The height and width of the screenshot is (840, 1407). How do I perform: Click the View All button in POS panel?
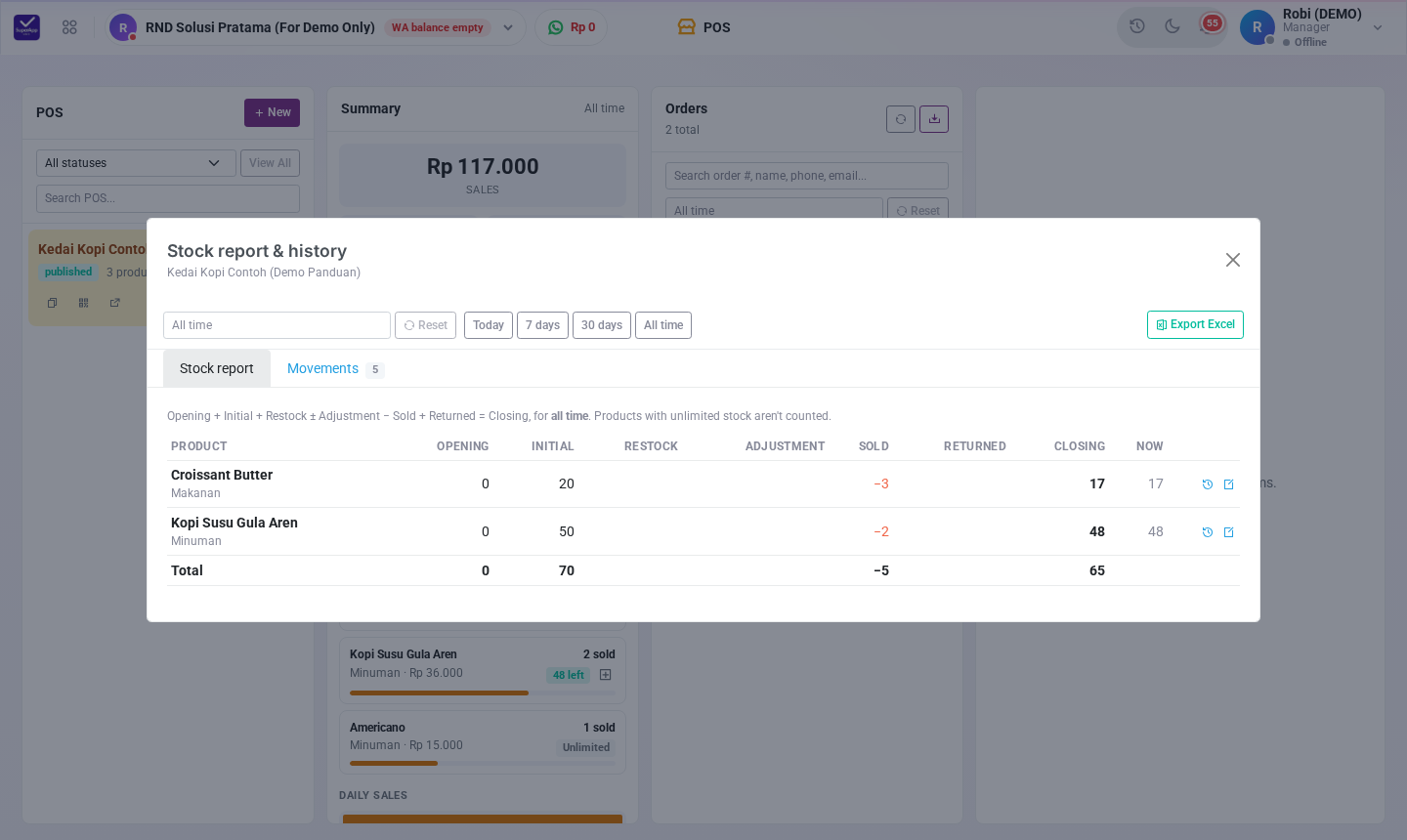click(270, 163)
